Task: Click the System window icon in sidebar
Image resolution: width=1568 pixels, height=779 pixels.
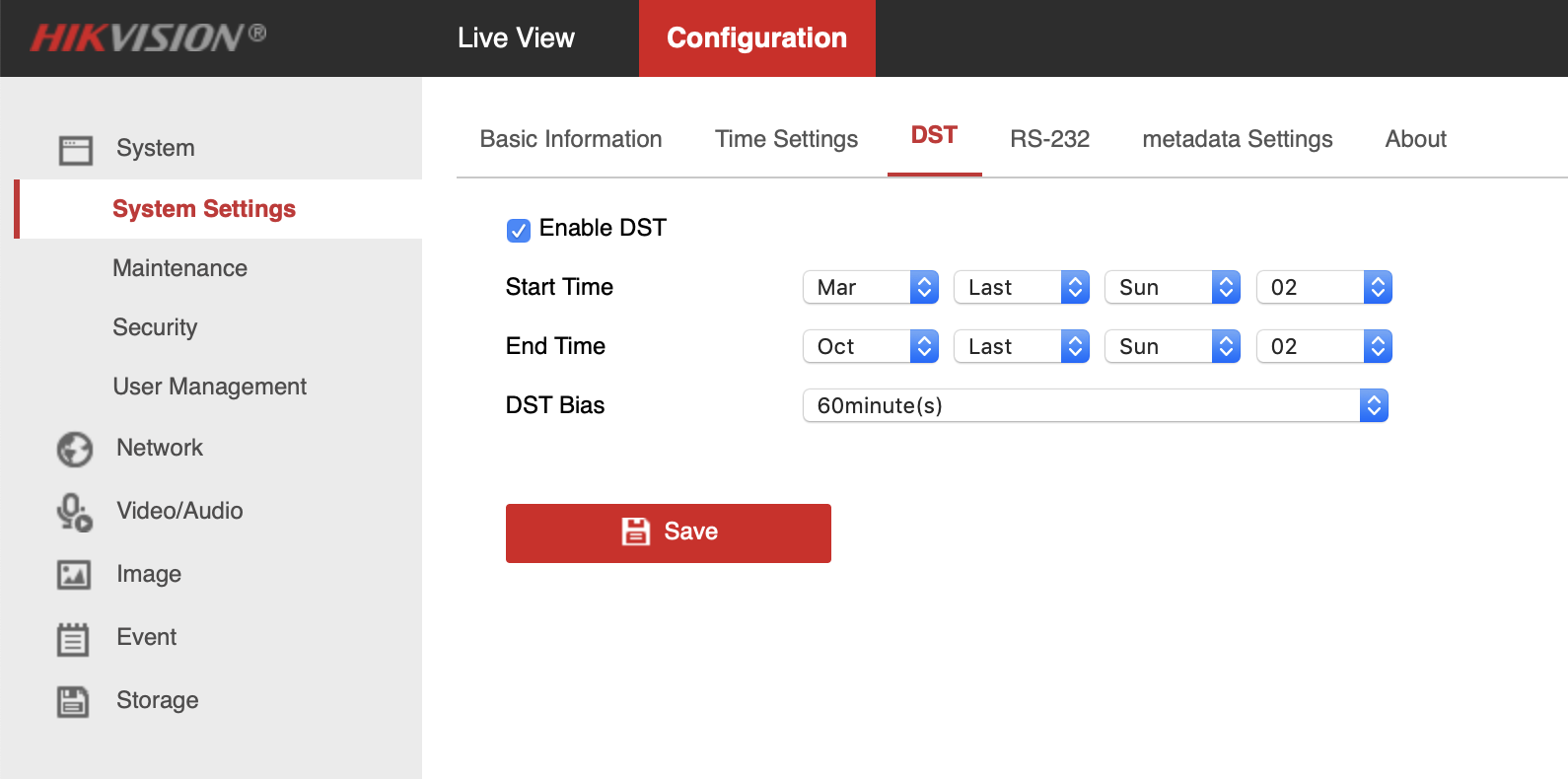Action: pyautogui.click(x=75, y=150)
